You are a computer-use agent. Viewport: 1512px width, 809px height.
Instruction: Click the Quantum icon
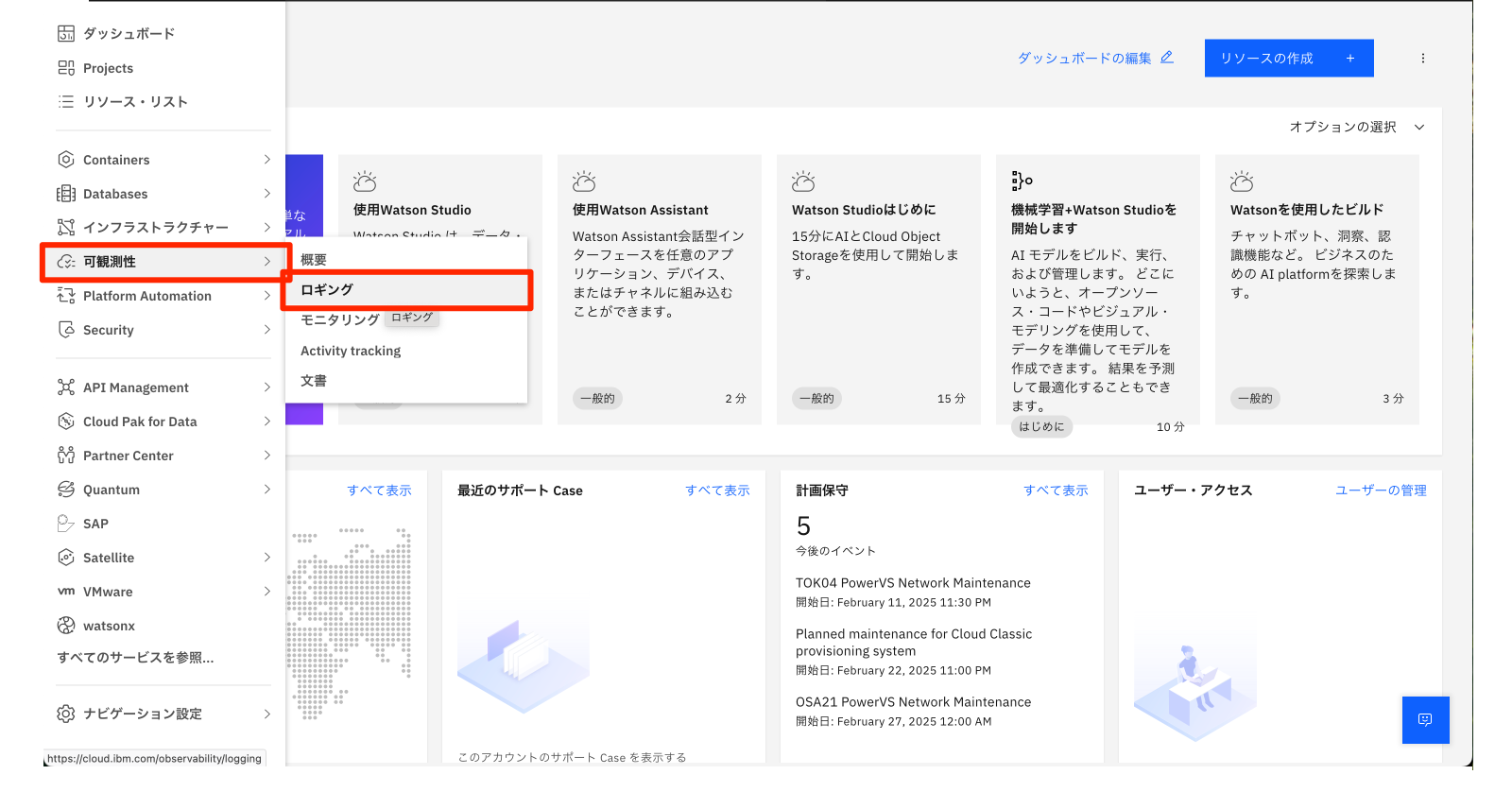tap(66, 490)
